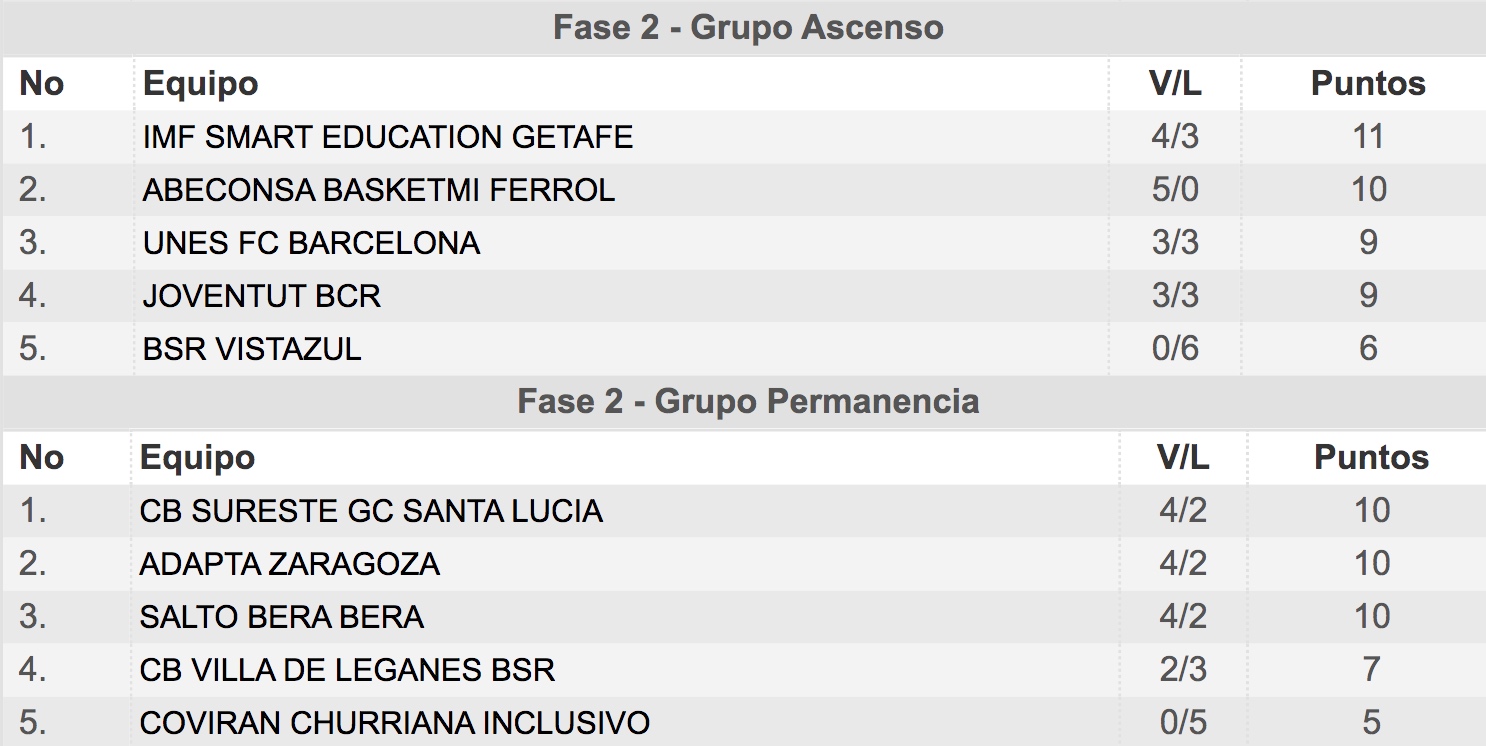Click Fase 2 - Grupo Ascenso header
Viewport: 1486px width, 746px height.
coord(748,27)
